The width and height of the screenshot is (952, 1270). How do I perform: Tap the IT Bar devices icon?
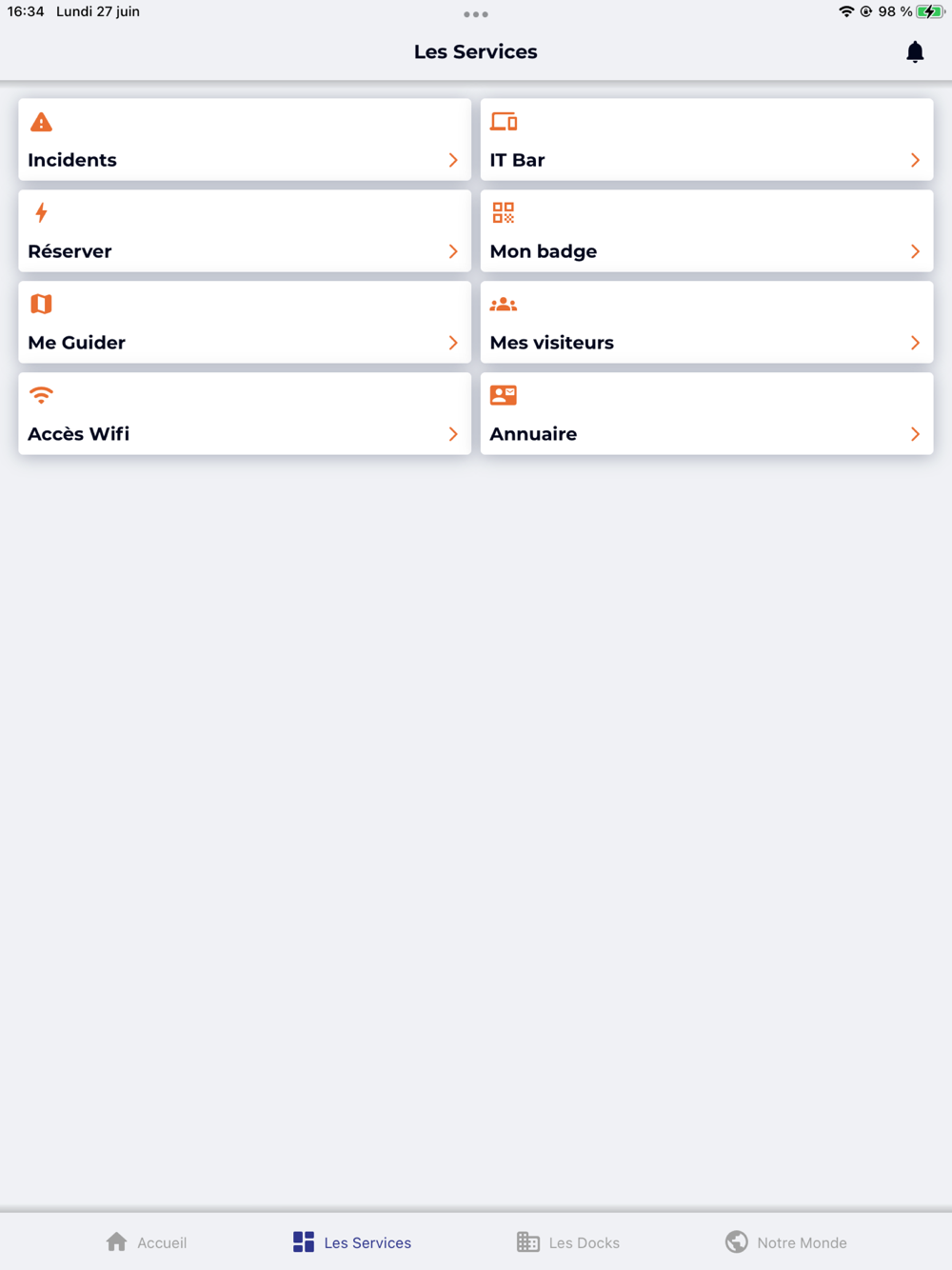pos(504,121)
